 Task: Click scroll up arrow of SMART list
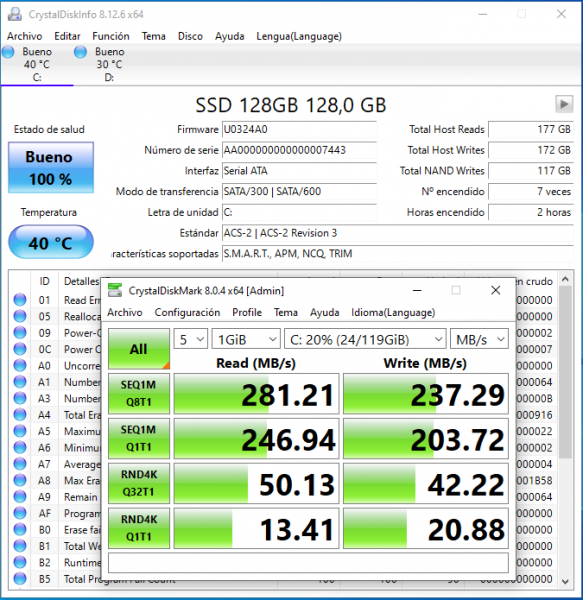coord(565,279)
